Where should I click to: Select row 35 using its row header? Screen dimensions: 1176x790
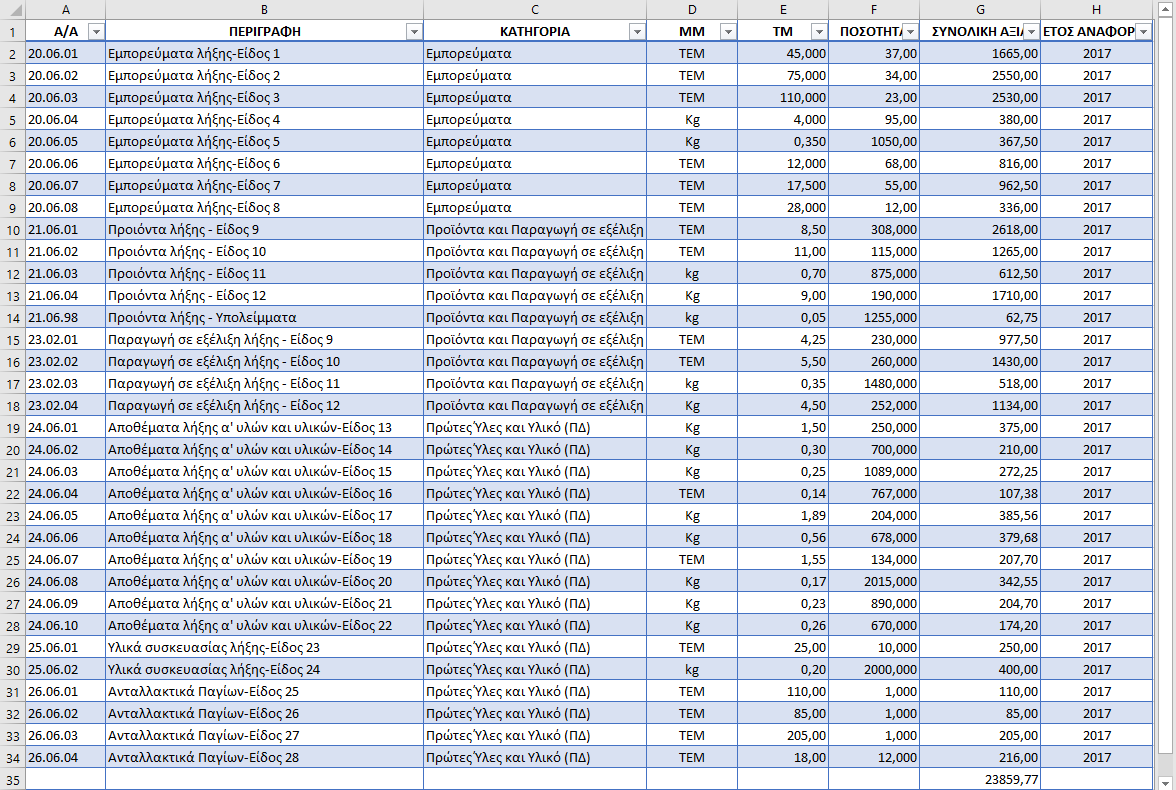click(12, 779)
